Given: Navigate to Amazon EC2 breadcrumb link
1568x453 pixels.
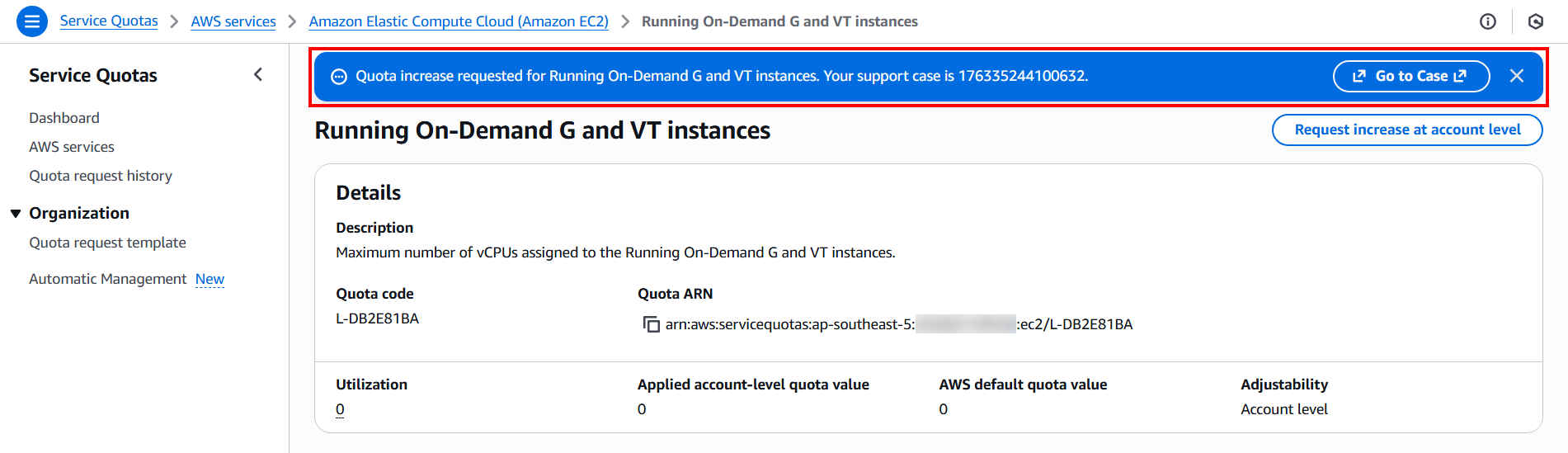Looking at the screenshot, I should (x=458, y=21).
